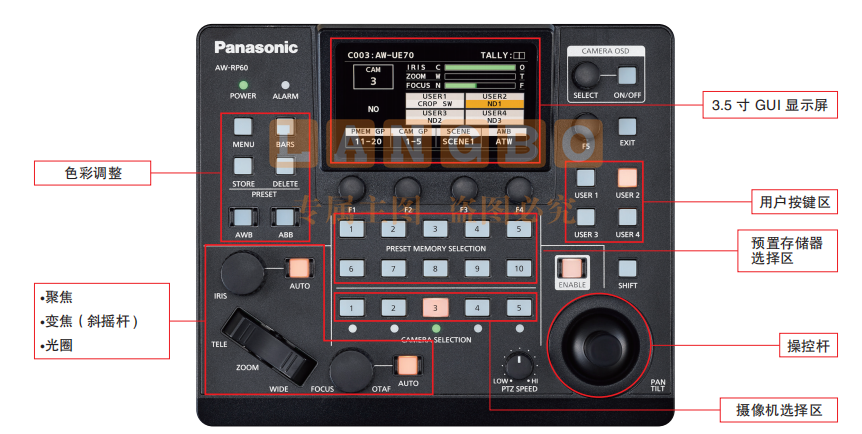Click the AW-RP60 model label

pyautogui.click(x=231, y=68)
